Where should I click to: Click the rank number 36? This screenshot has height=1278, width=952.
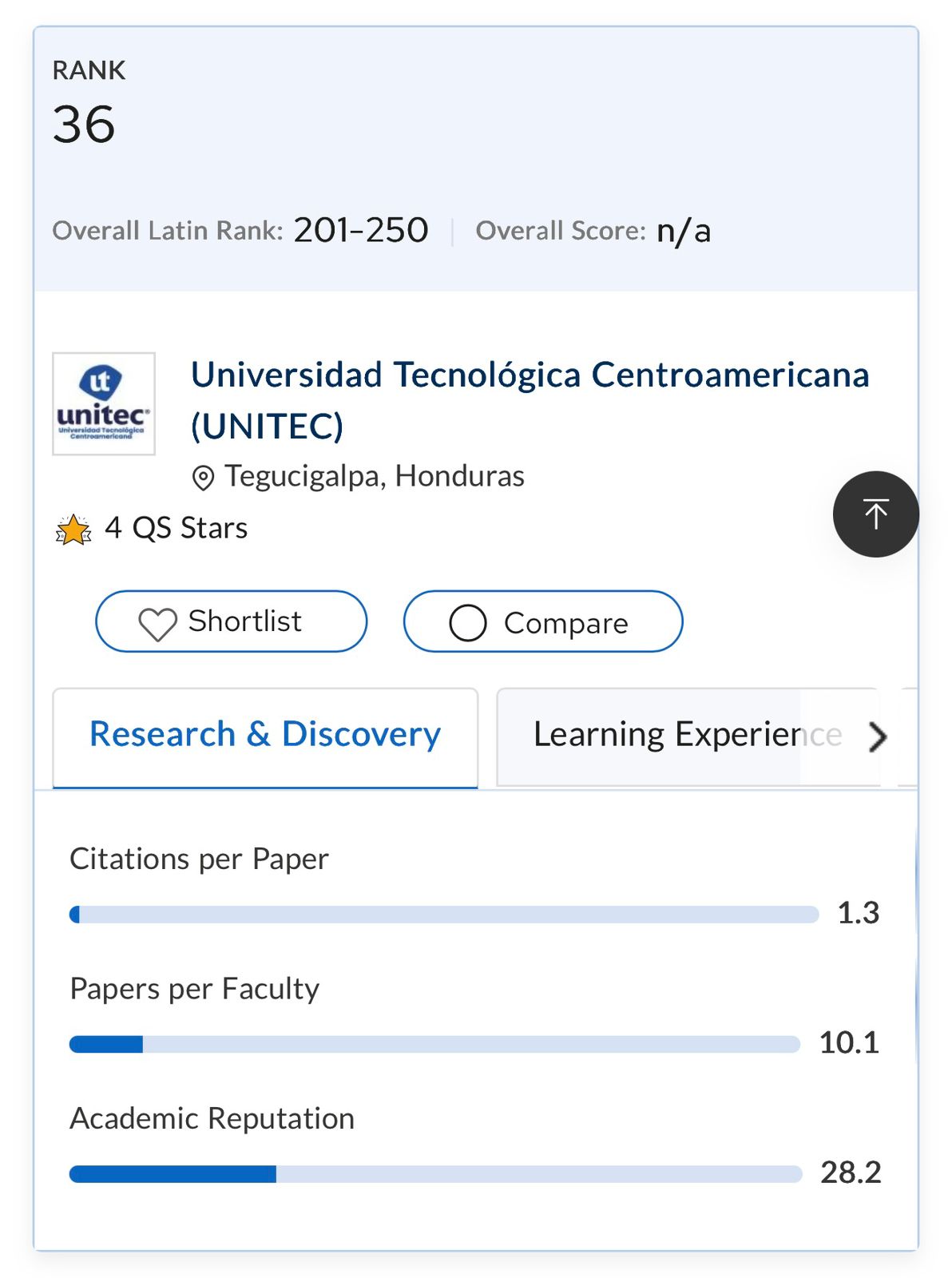tap(84, 125)
